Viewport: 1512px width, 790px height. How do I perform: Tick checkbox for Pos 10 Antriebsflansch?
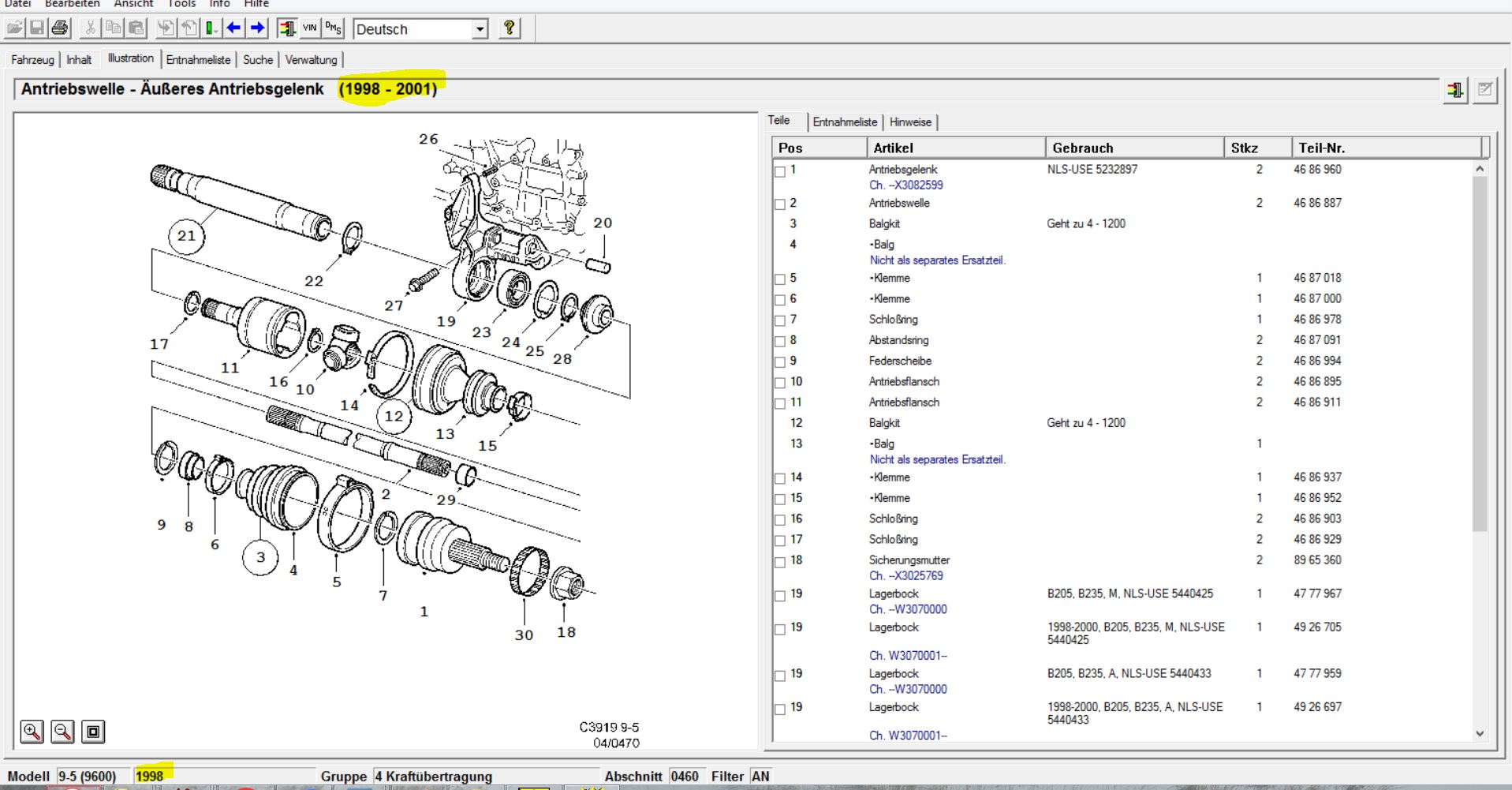tap(780, 383)
